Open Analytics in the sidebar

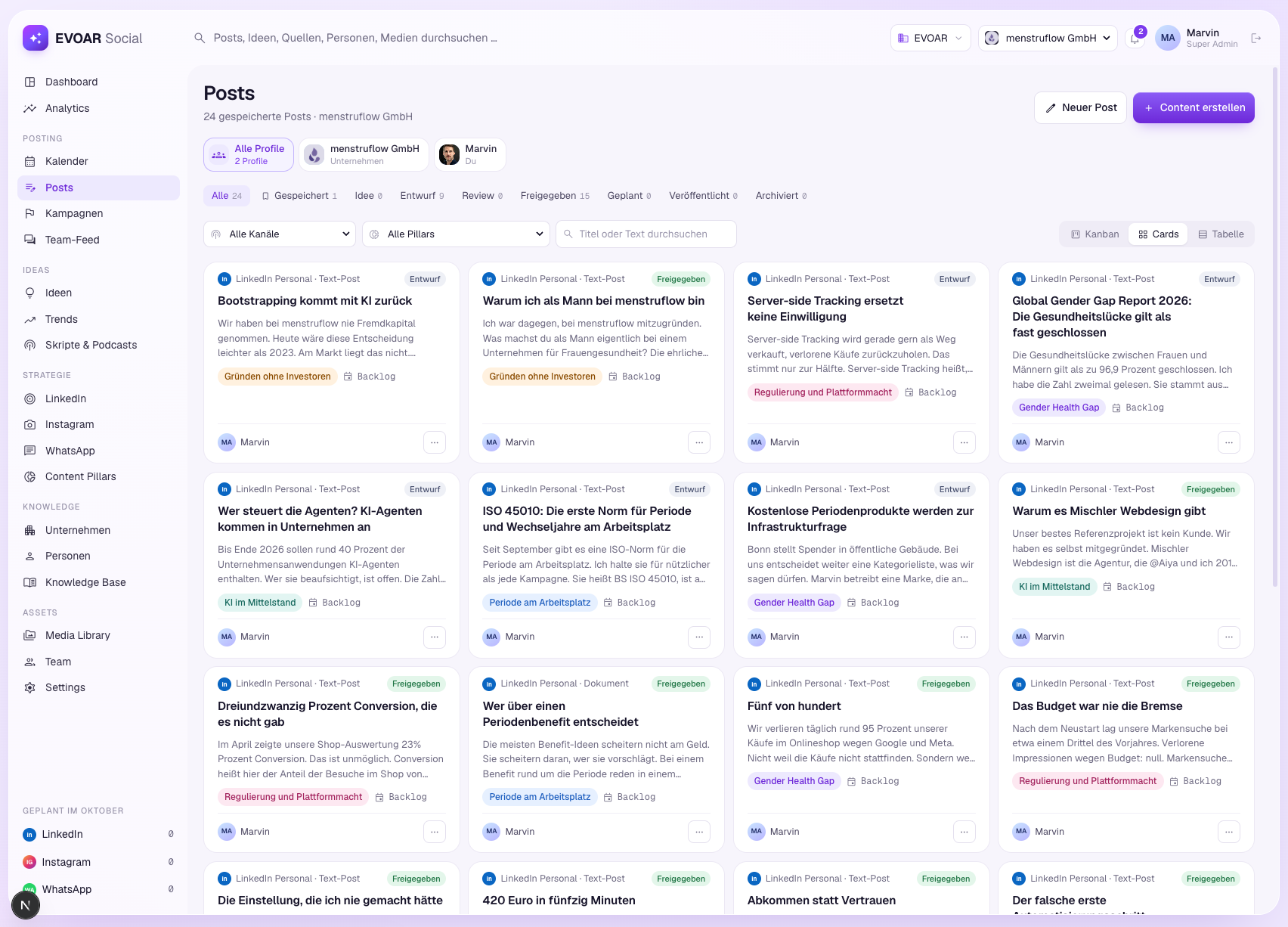coord(98,108)
